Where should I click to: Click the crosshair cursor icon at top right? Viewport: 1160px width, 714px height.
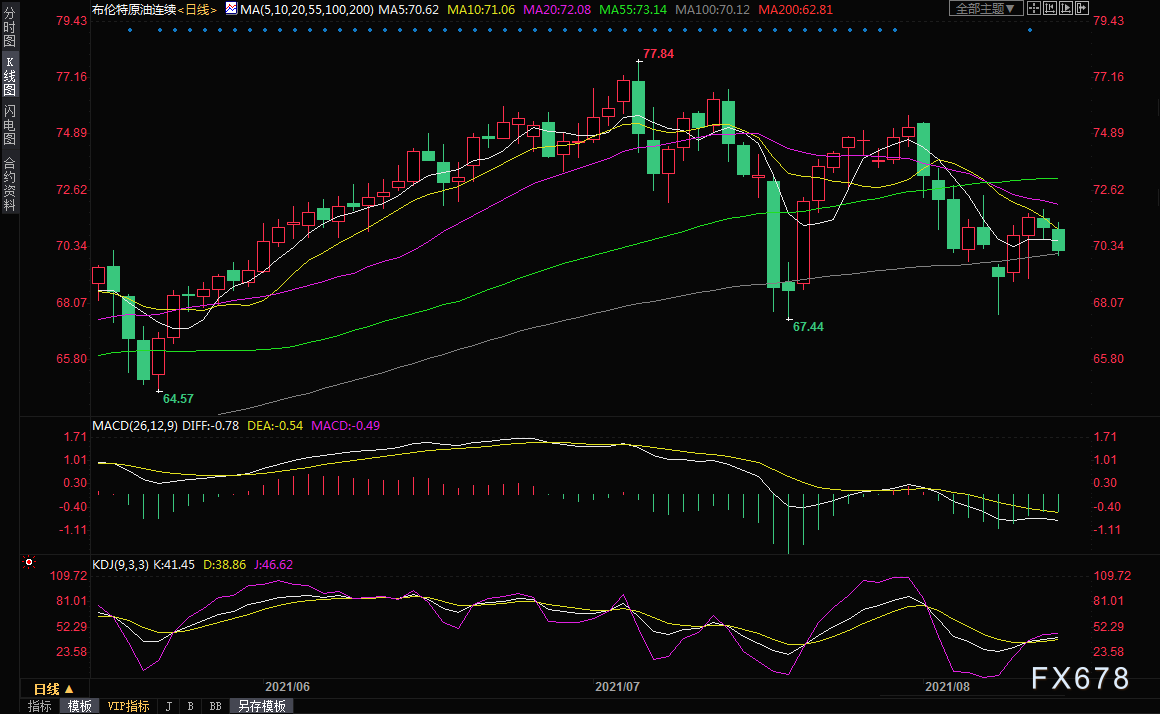[1033, 8]
